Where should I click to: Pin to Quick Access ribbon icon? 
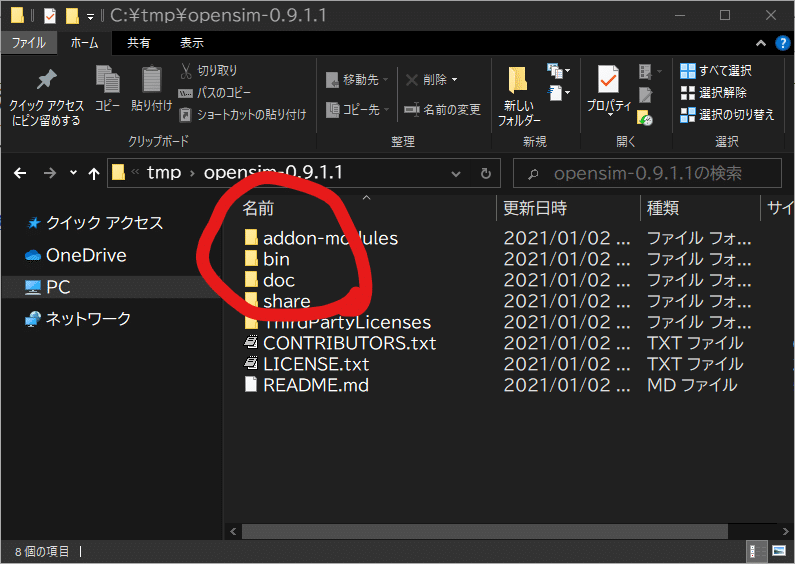46,97
